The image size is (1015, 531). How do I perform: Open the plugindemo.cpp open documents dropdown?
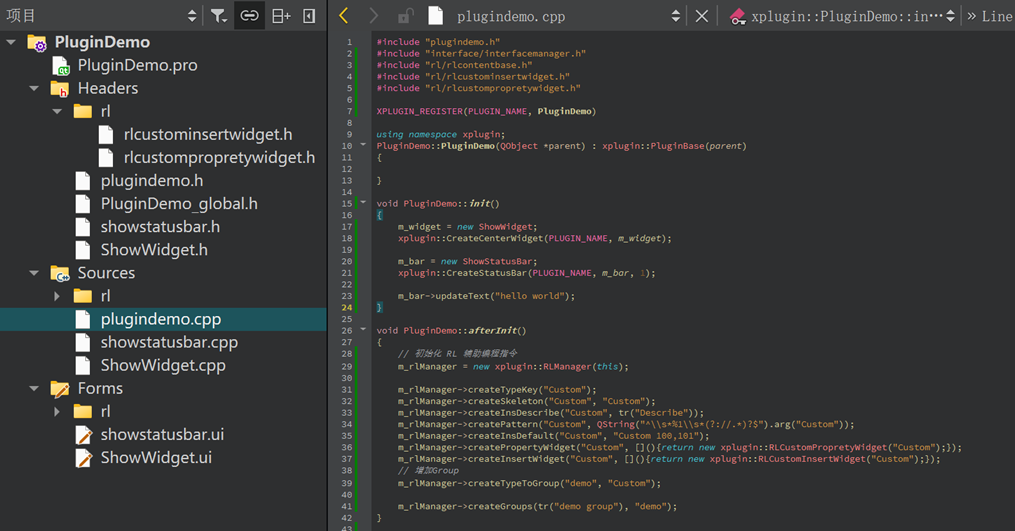pyautogui.click(x=676, y=16)
